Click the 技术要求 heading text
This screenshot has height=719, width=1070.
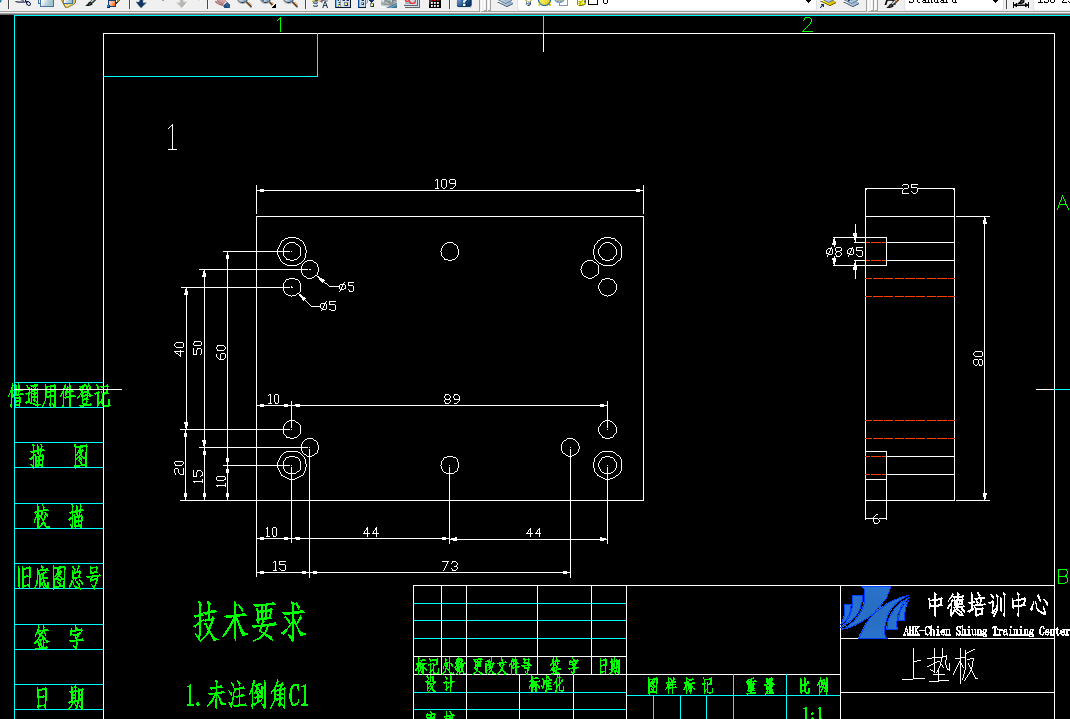pyautogui.click(x=250, y=621)
